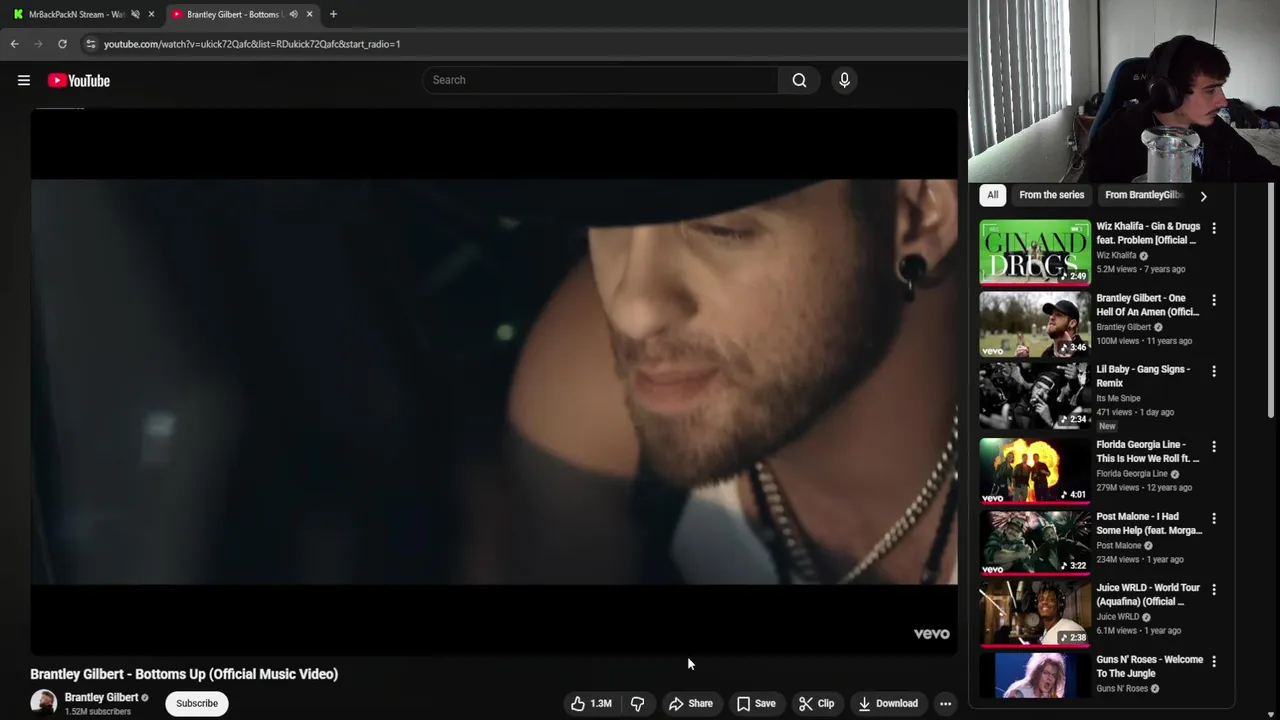Click the Wiz Khalifa channel name
Screen dimensions: 1280x720
point(1116,255)
